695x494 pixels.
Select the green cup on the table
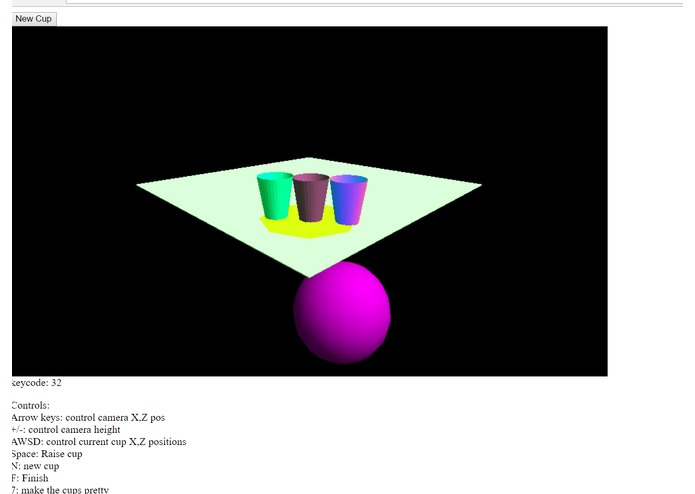tap(274, 196)
